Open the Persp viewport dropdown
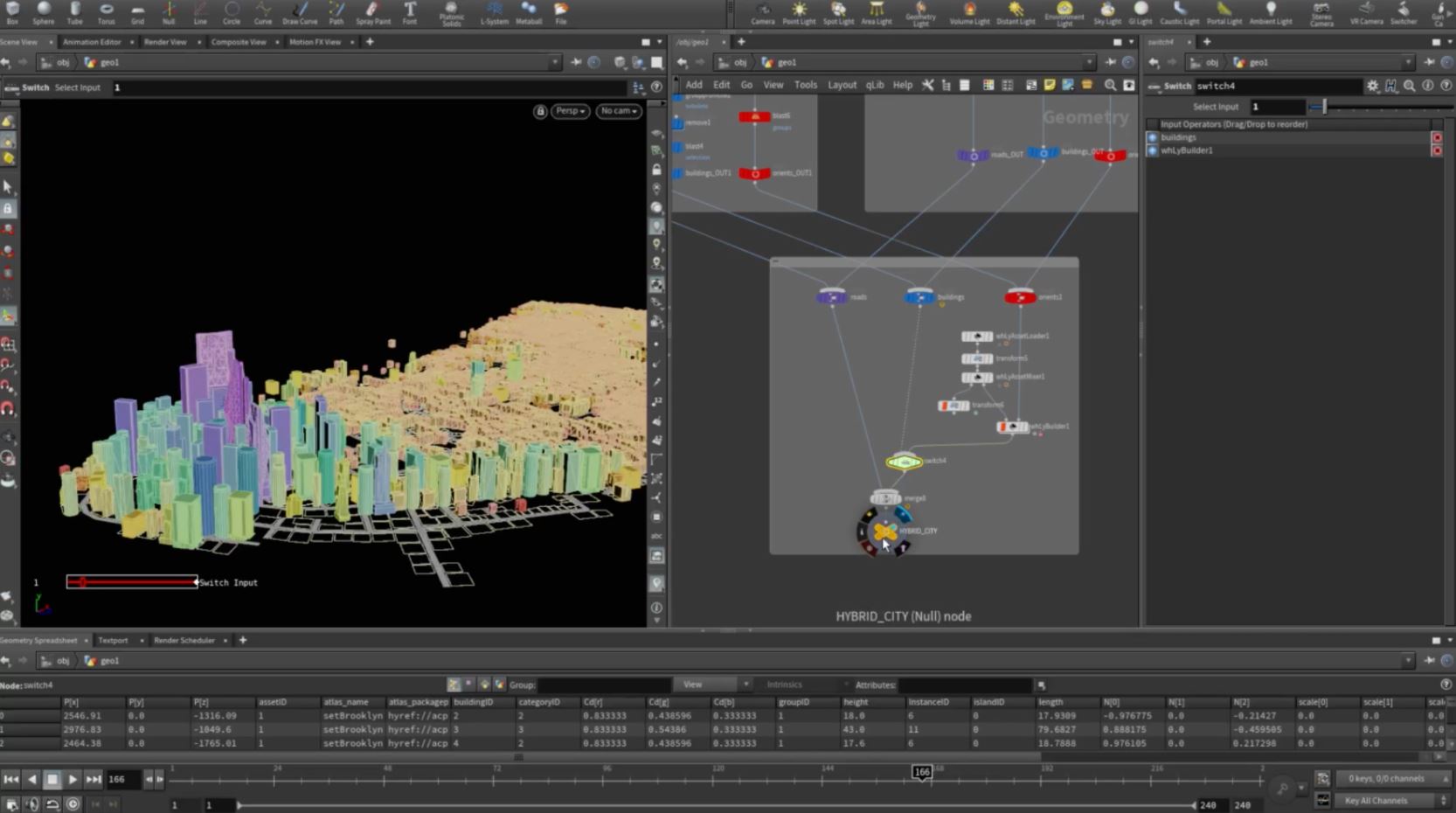Image resolution: width=1456 pixels, height=813 pixels. (x=570, y=111)
